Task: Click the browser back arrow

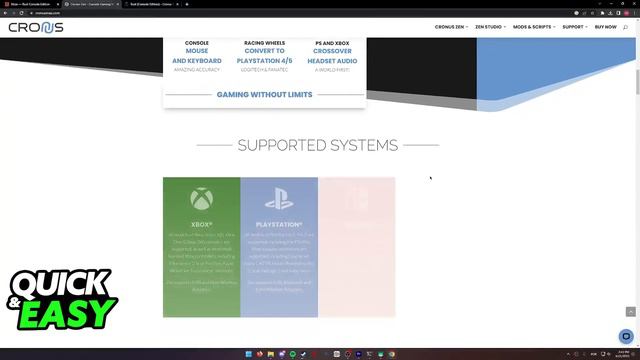Action: pos(5,13)
